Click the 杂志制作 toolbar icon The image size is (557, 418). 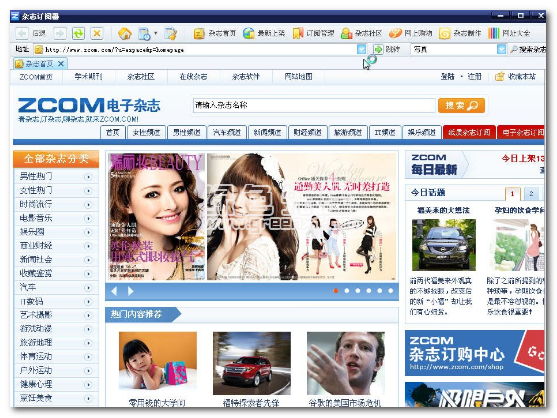tap(460, 33)
